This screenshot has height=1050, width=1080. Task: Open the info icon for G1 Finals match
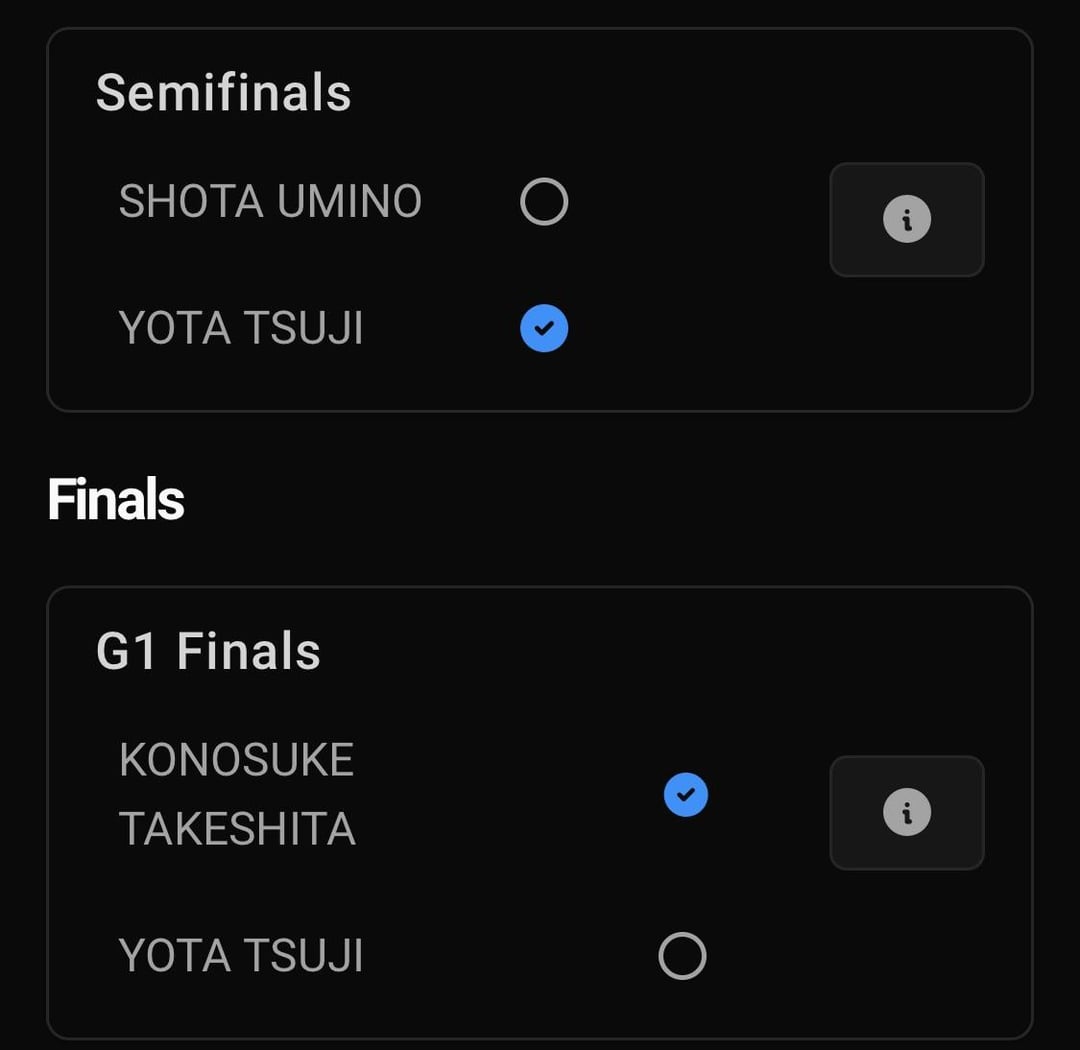[906, 812]
